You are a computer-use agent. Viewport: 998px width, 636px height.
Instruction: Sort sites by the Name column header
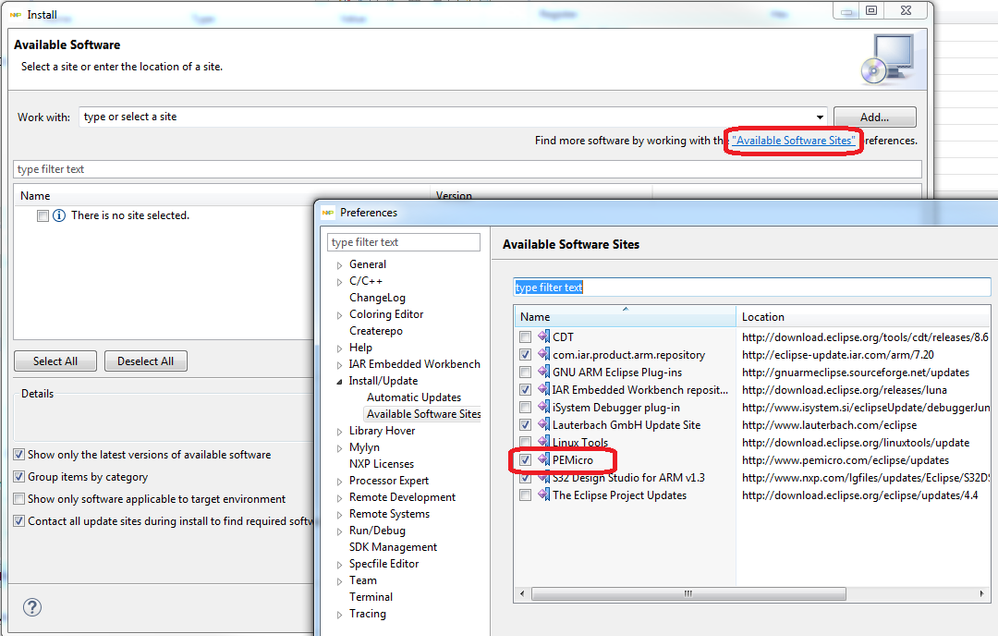(x=625, y=316)
